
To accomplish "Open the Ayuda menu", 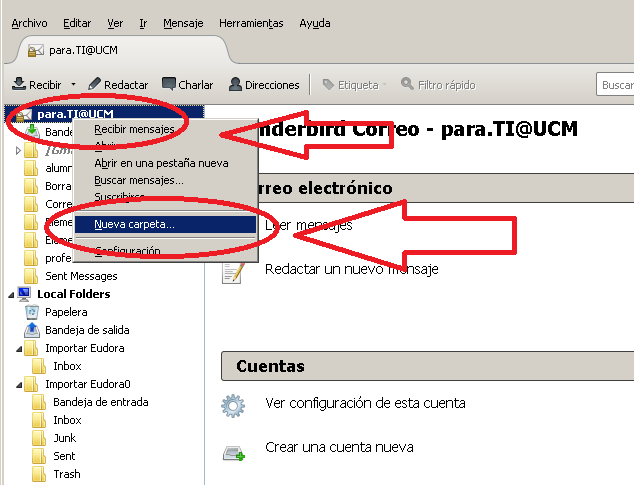I will click(x=315, y=23).
